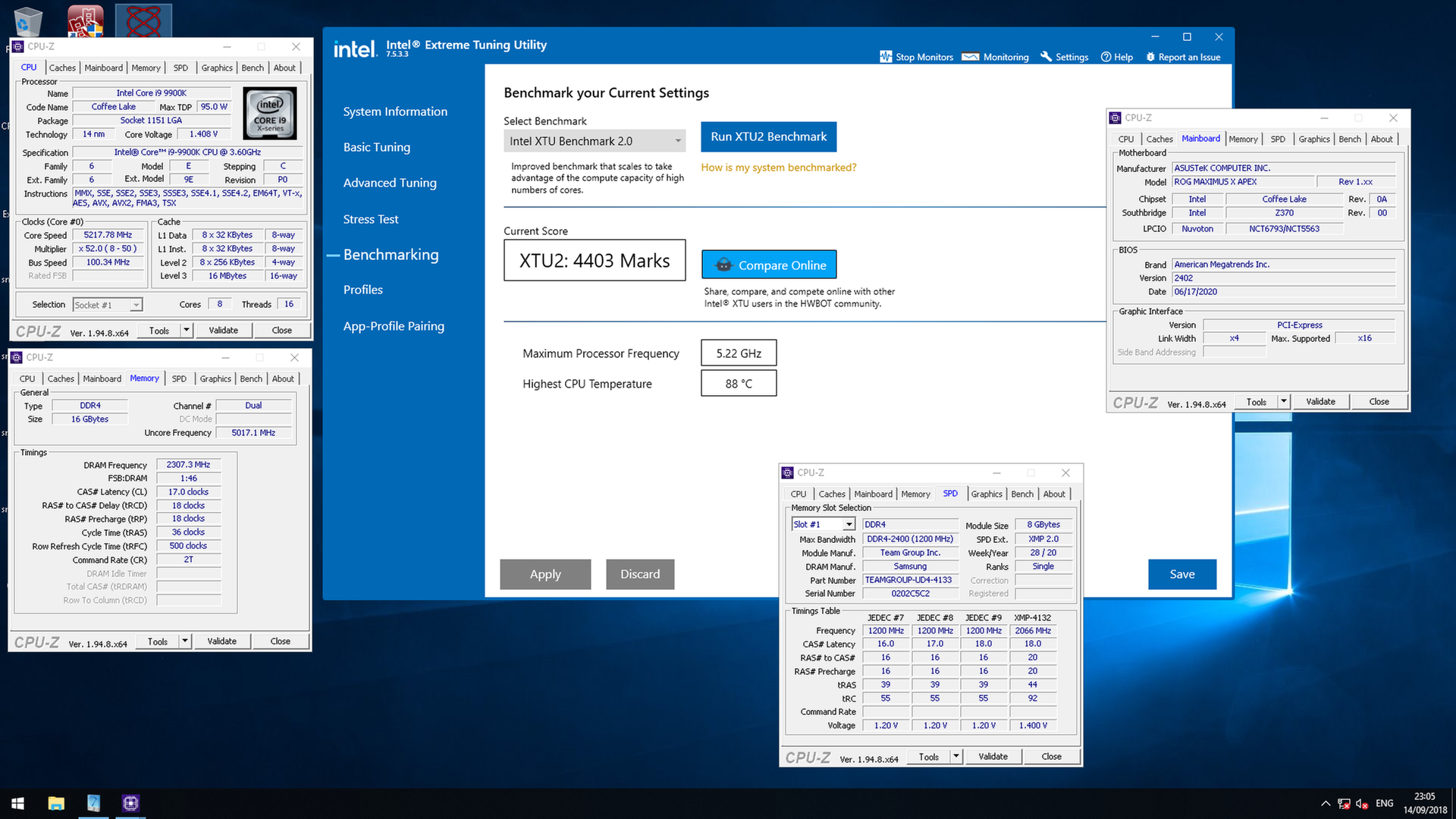
Task: Click the Intel logo in XTU
Action: tap(355, 49)
